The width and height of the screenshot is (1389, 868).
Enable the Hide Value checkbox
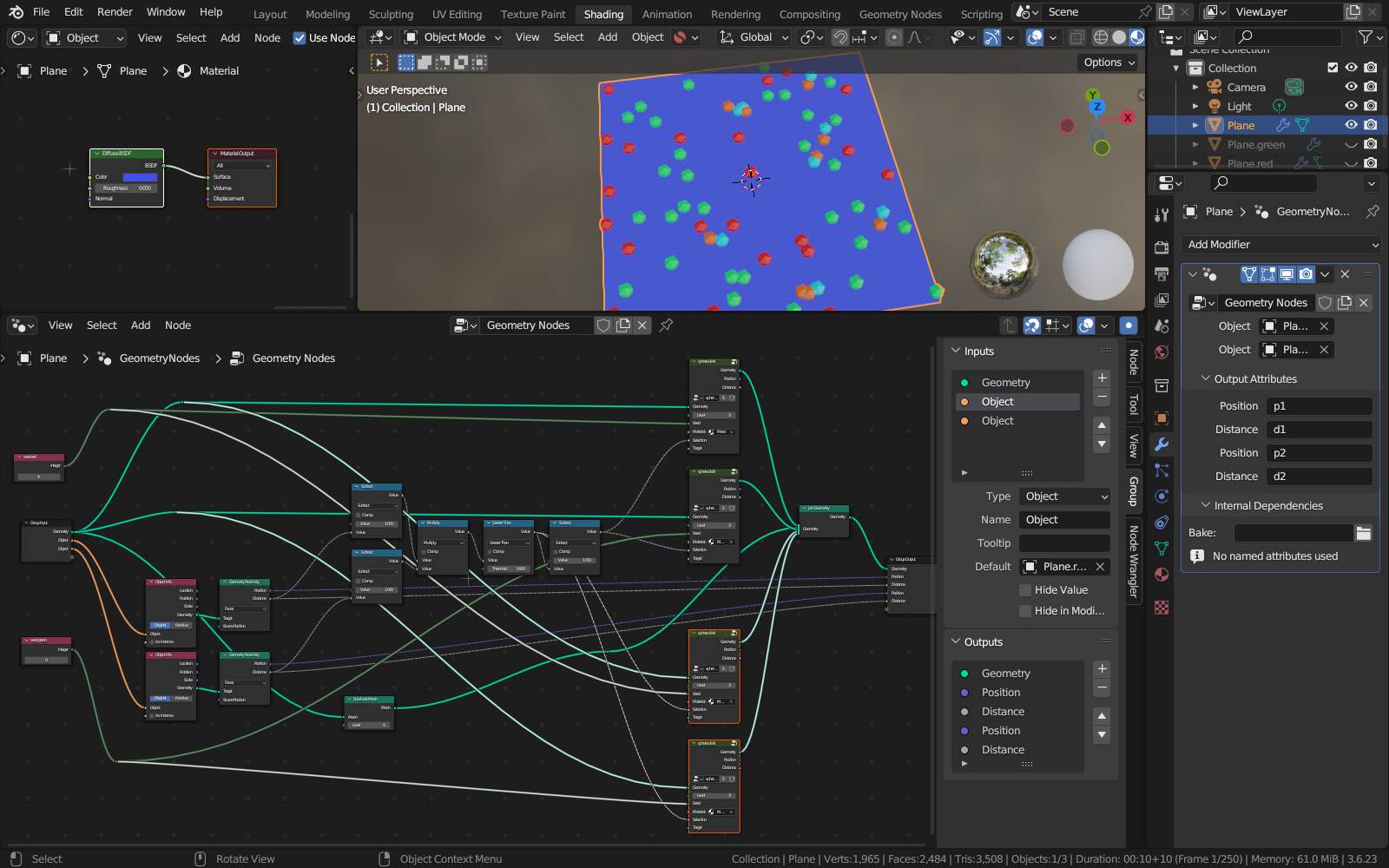pyautogui.click(x=1025, y=590)
